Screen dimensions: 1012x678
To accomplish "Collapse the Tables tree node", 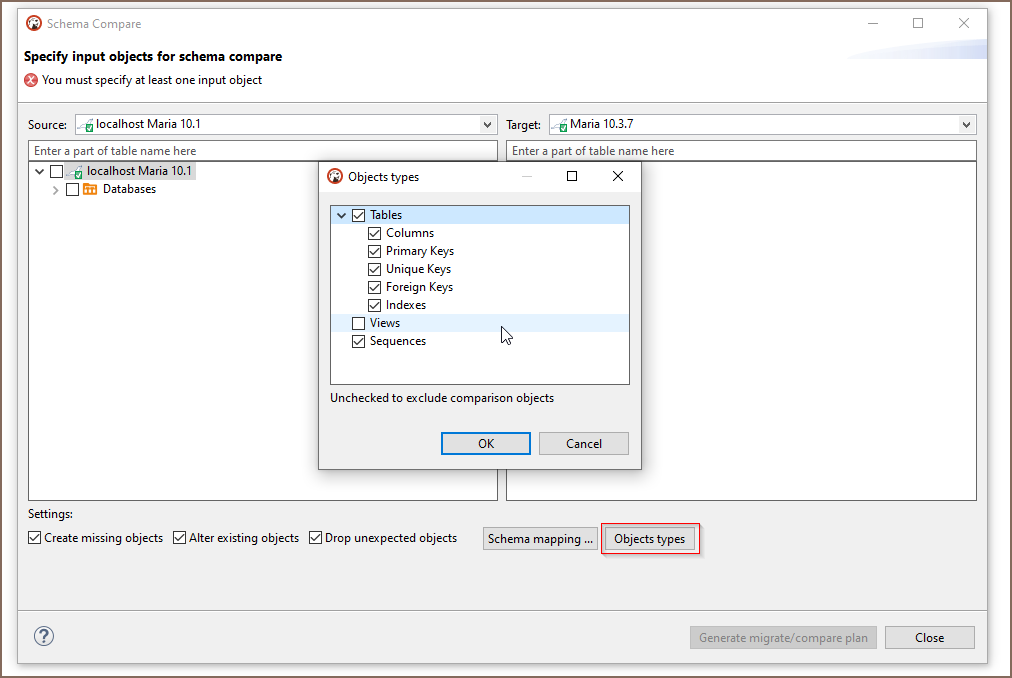I will coord(342,215).
